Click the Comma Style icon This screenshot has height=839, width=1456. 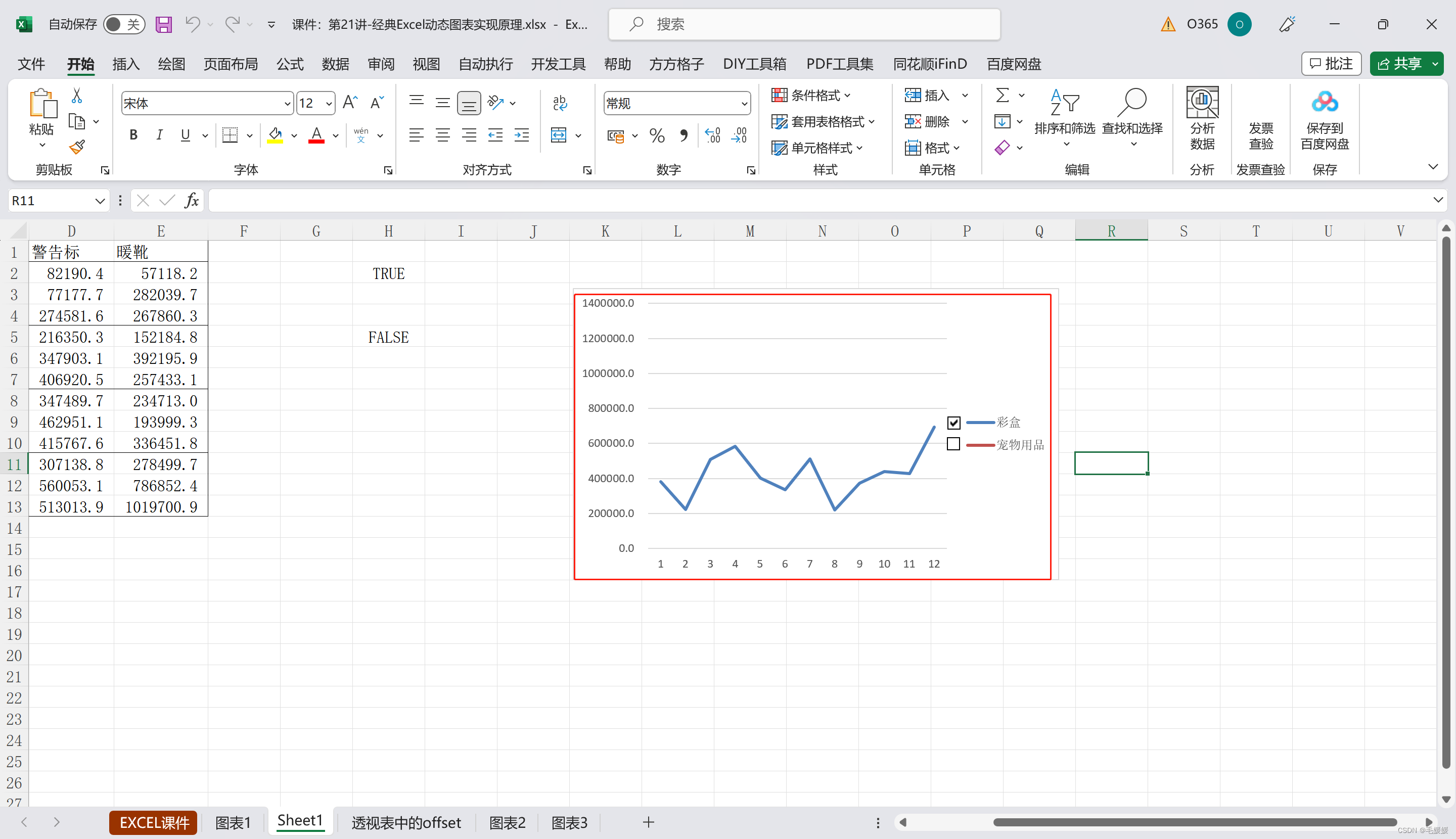pos(684,135)
